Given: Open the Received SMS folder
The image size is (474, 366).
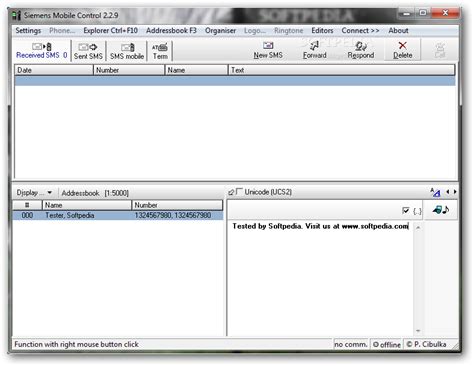Looking at the screenshot, I should pos(41,51).
